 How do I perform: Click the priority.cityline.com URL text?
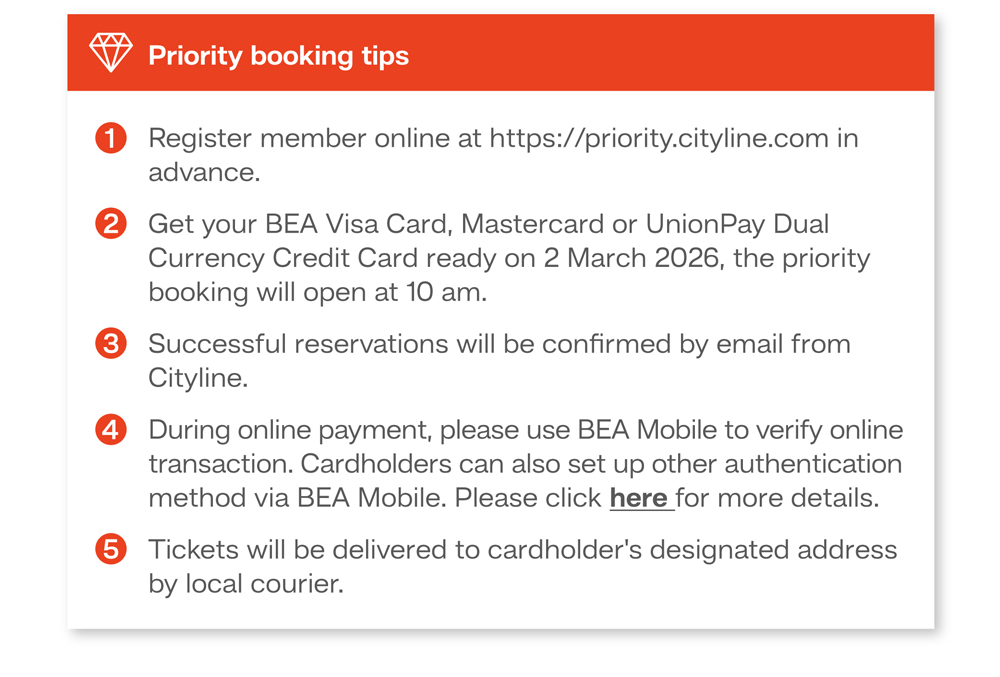click(659, 138)
